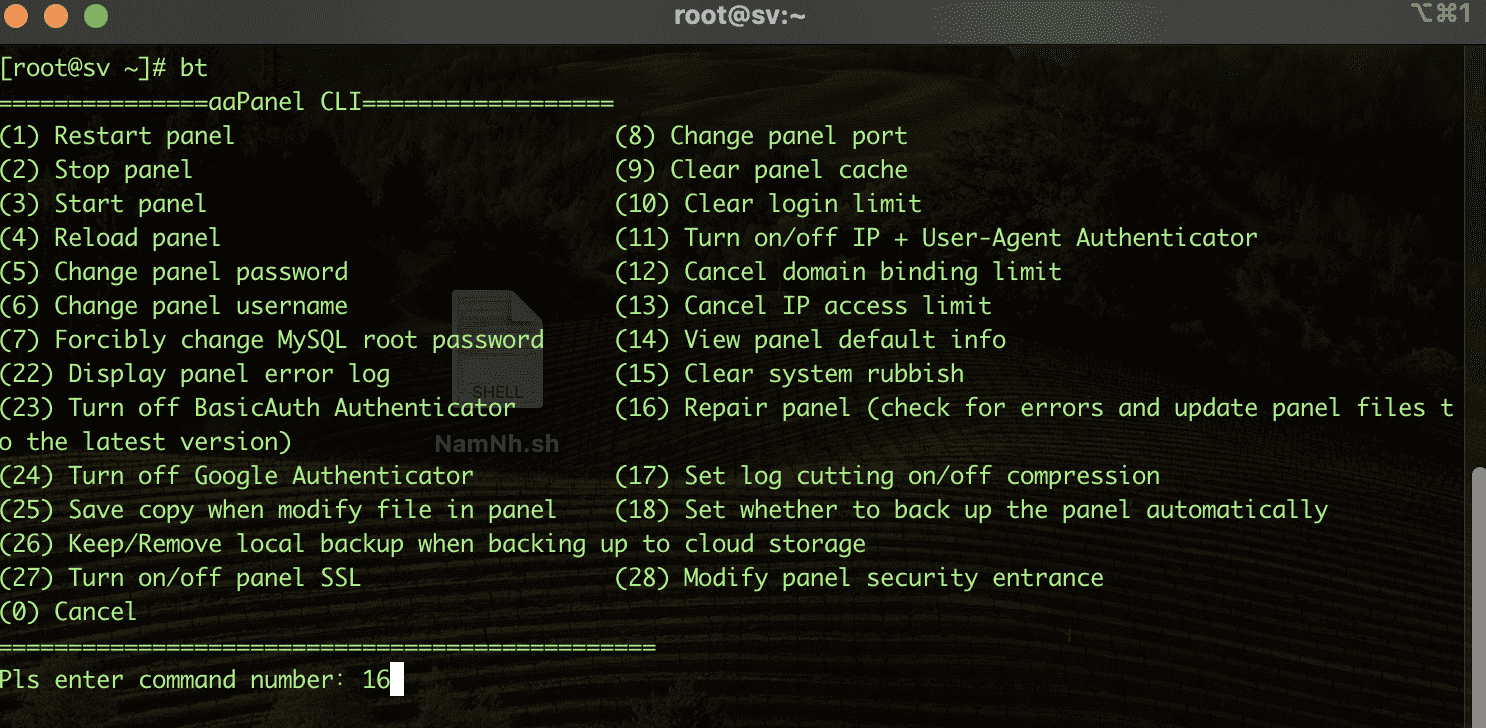Click the ⌥⌘1 window shortcut indicator
Viewport: 1486px width, 728px height.
(1439, 14)
